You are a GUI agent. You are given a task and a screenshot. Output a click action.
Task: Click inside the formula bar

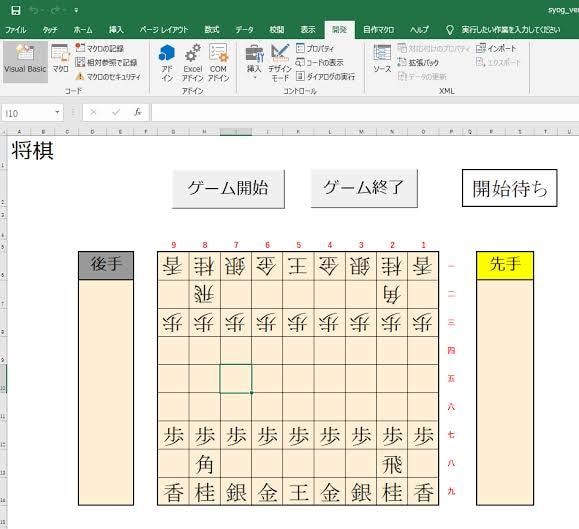point(365,113)
